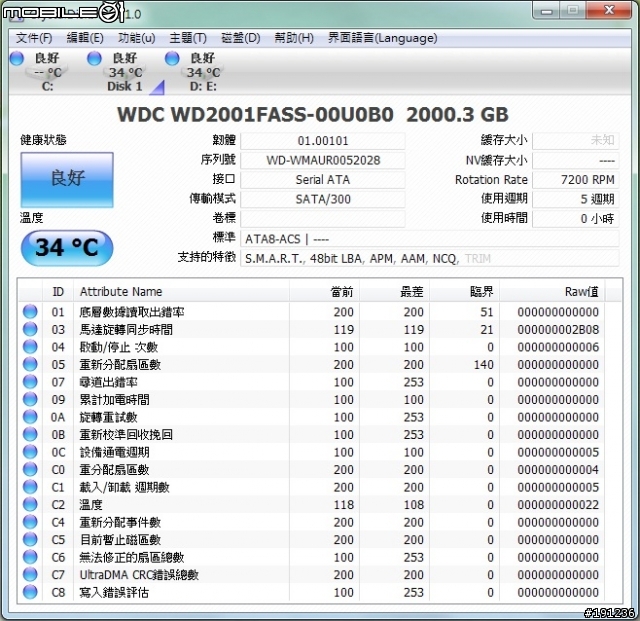Maximize the window

573,11
